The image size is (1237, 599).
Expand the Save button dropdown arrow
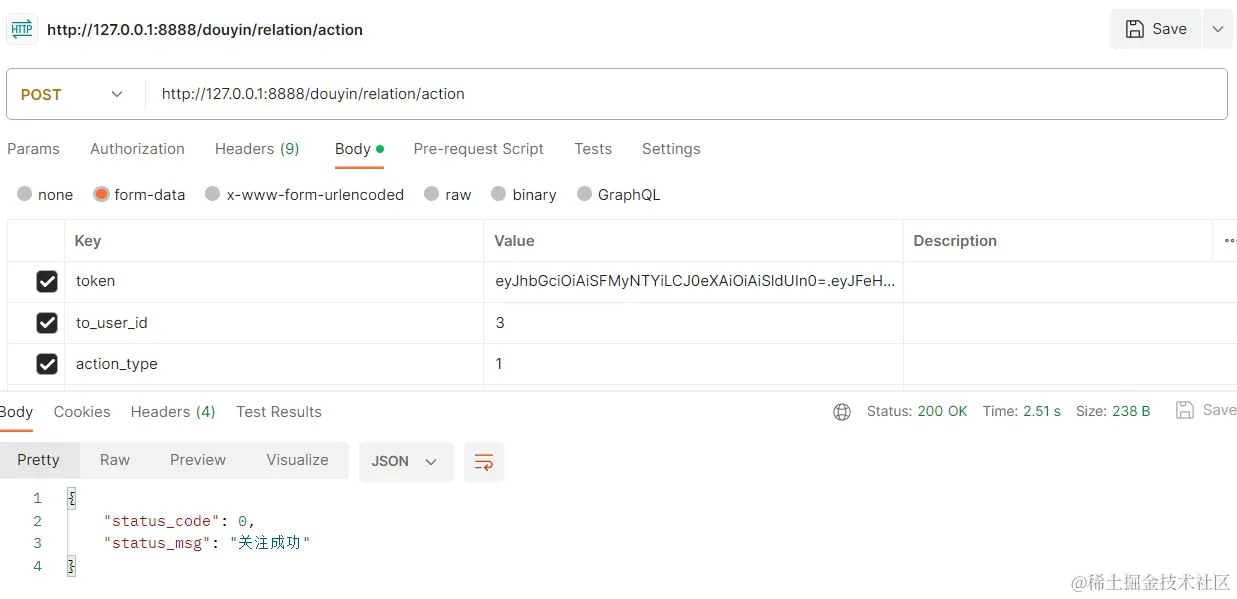pyautogui.click(x=1218, y=29)
